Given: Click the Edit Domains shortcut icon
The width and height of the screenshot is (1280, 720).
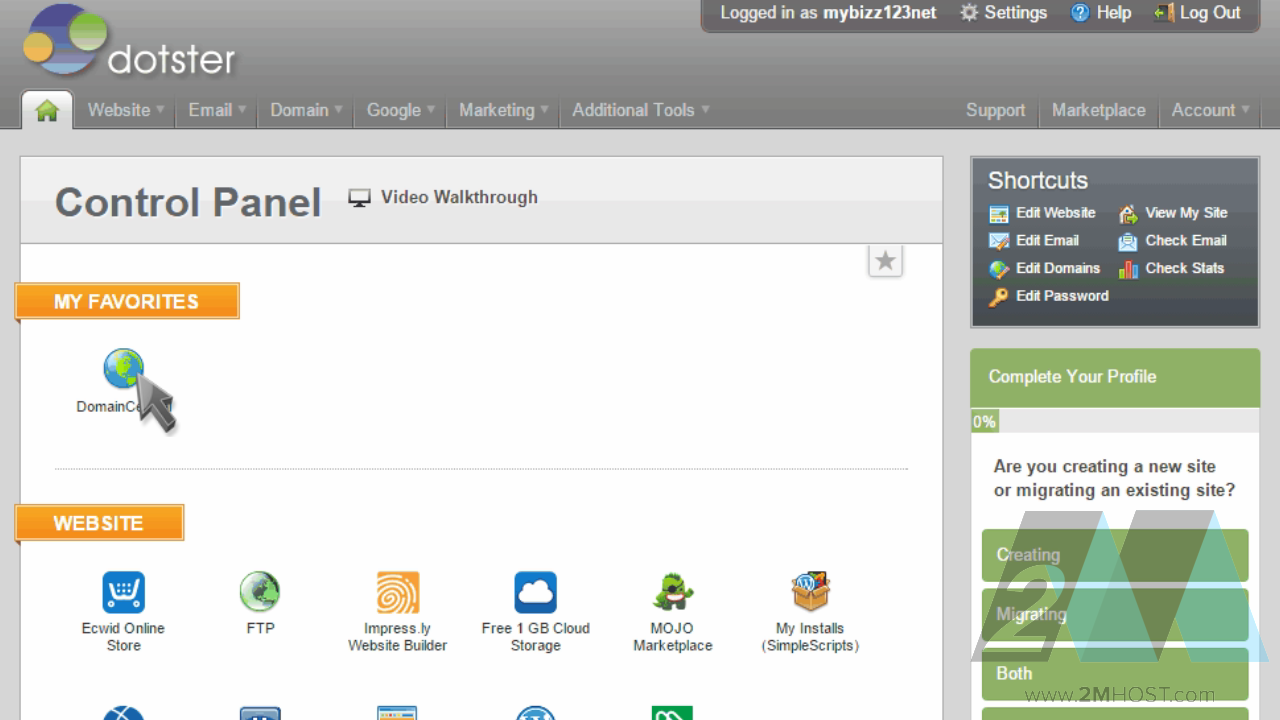Looking at the screenshot, I should pyautogui.click(x=999, y=269).
